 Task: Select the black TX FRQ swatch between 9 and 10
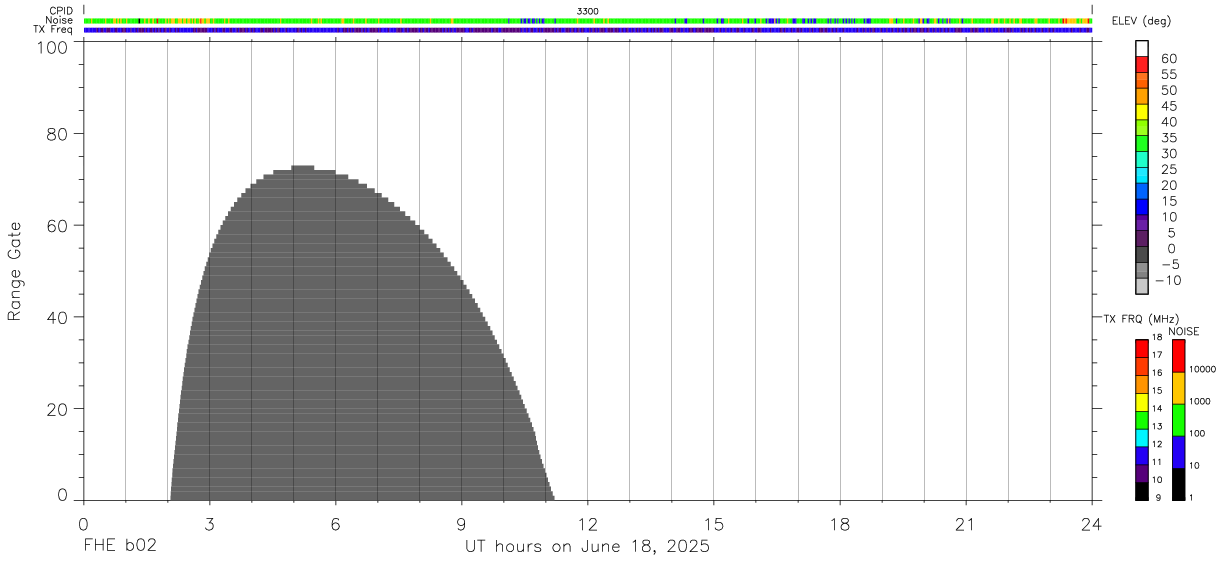1142,491
